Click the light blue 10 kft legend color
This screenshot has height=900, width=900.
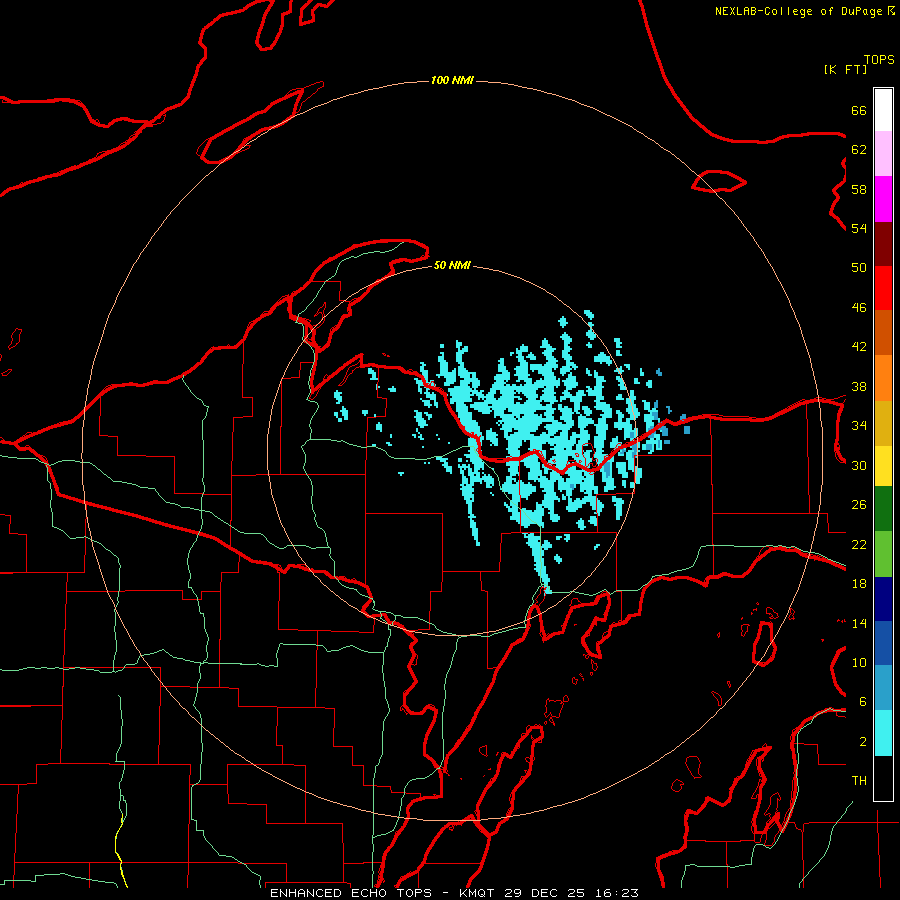883,688
